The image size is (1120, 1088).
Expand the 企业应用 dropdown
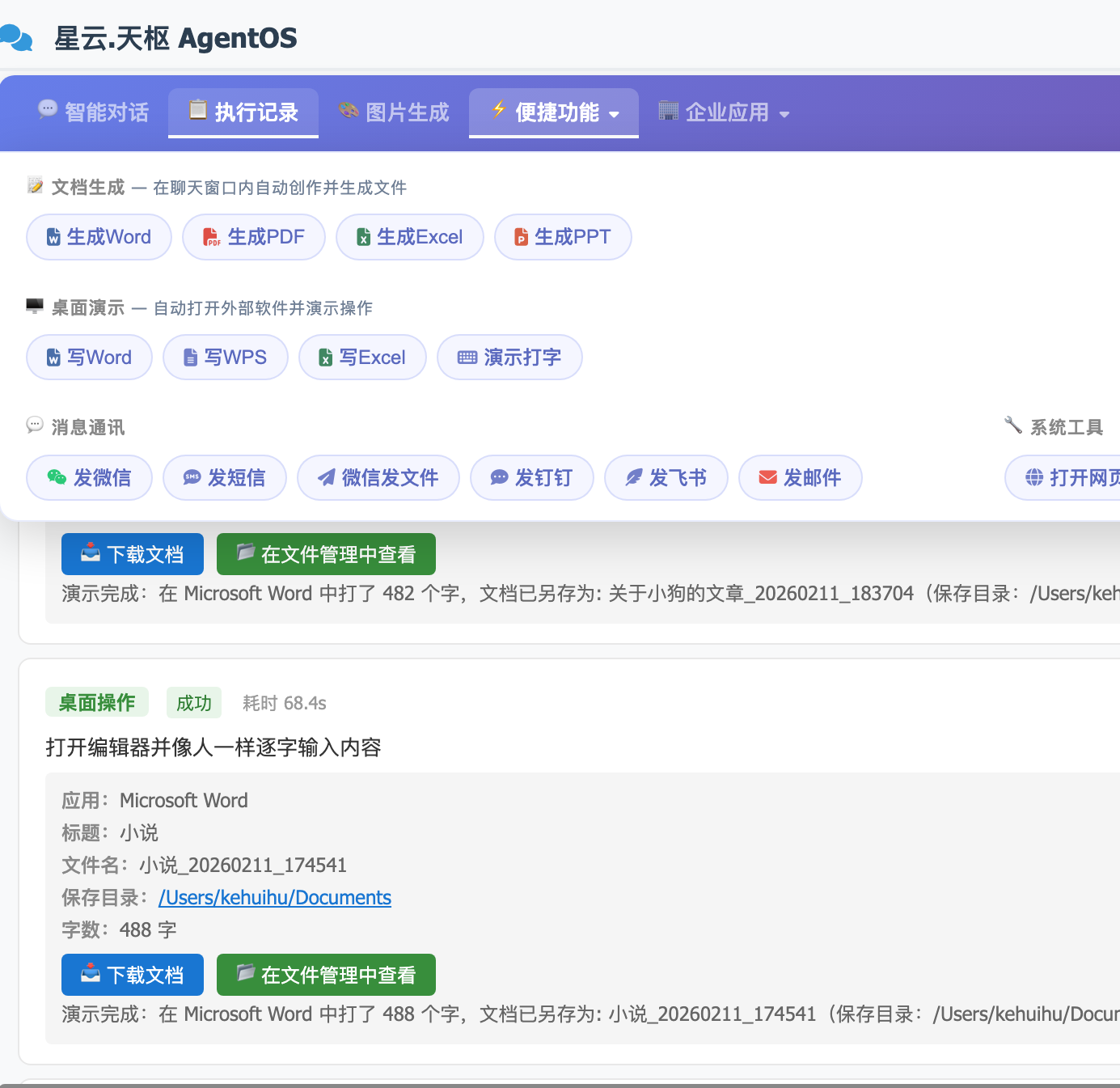(724, 112)
